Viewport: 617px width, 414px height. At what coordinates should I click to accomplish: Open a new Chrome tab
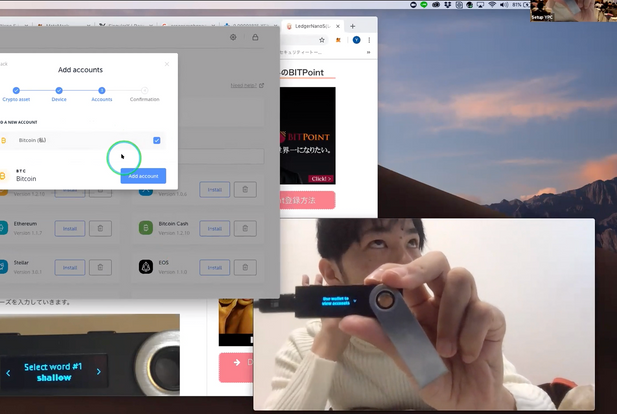coord(353,26)
